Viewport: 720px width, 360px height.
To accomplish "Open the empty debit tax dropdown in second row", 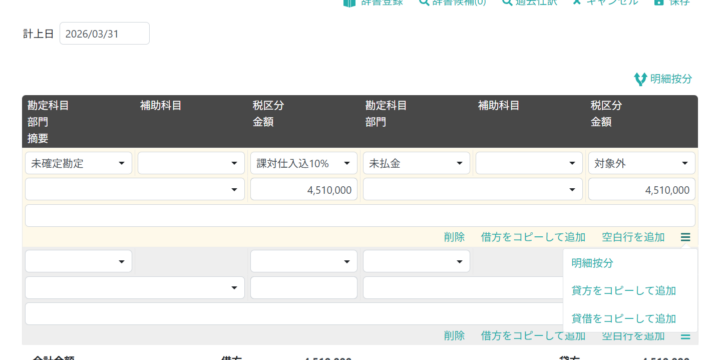I will point(304,261).
